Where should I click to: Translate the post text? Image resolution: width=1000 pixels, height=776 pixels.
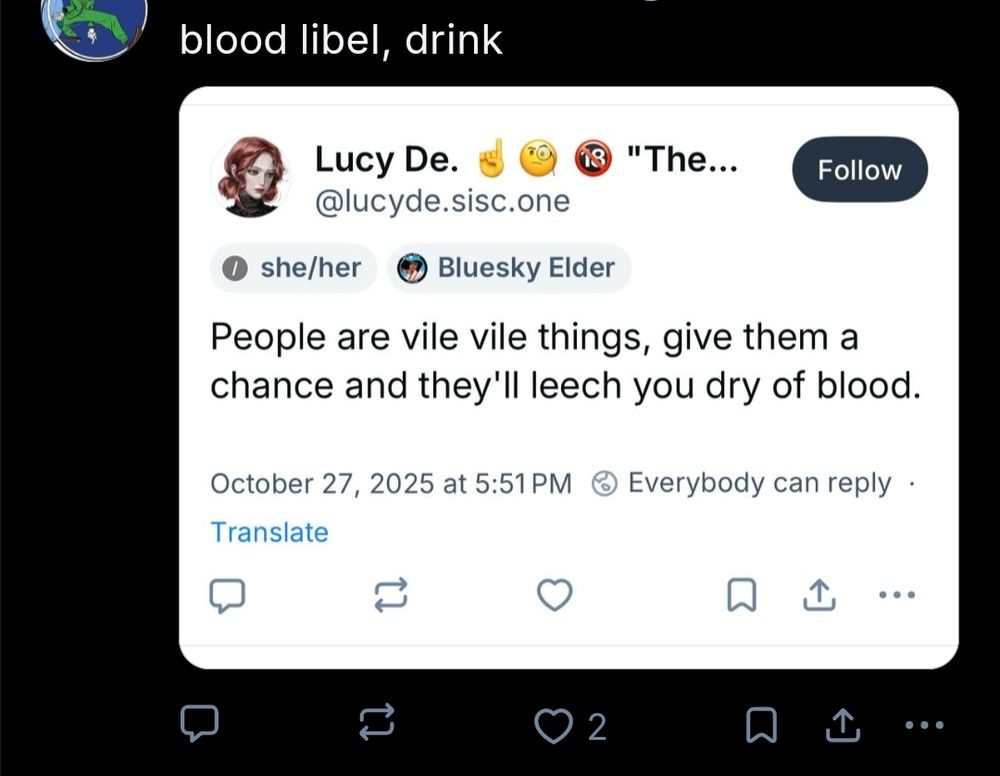[268, 532]
